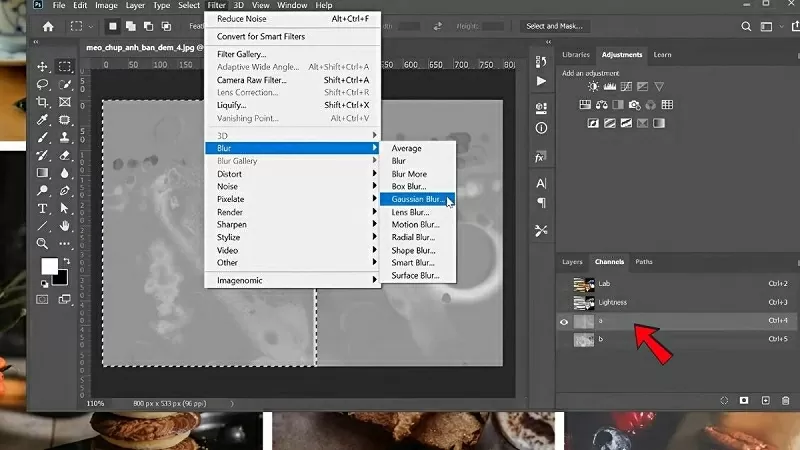Open the Libraries panel tab

[x=576, y=54]
